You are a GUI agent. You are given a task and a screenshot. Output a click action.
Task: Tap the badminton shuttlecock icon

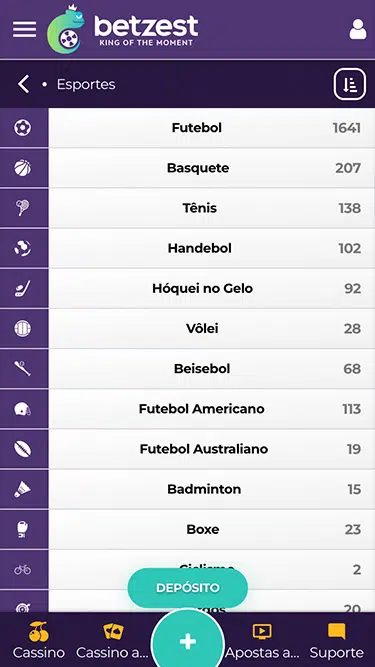pyautogui.click(x=23, y=489)
